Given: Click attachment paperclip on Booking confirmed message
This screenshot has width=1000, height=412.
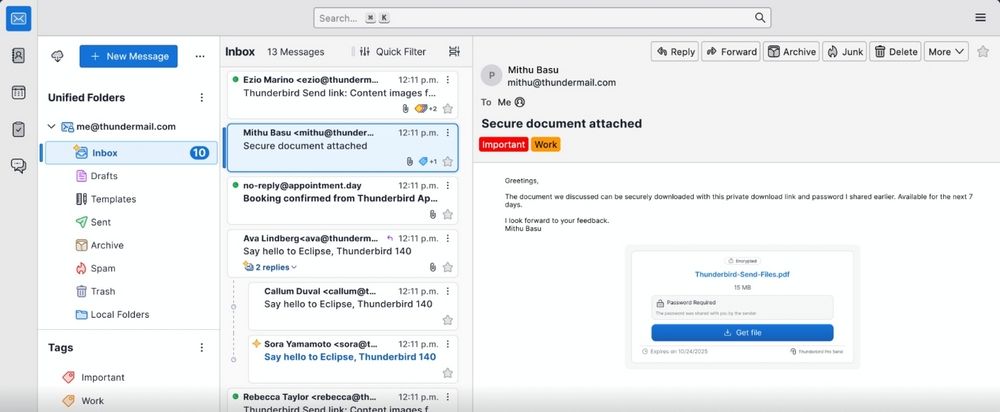Looking at the screenshot, I should [x=432, y=214].
